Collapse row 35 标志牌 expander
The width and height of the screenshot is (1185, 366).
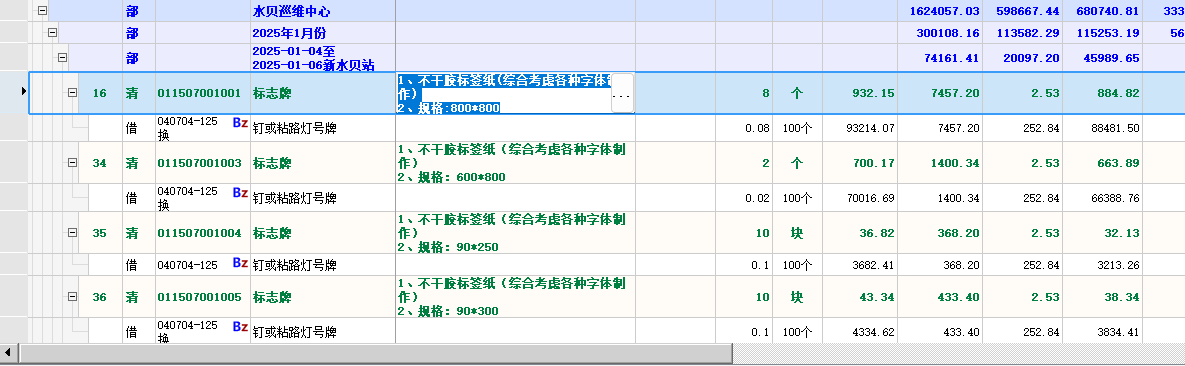pyautogui.click(x=73, y=233)
